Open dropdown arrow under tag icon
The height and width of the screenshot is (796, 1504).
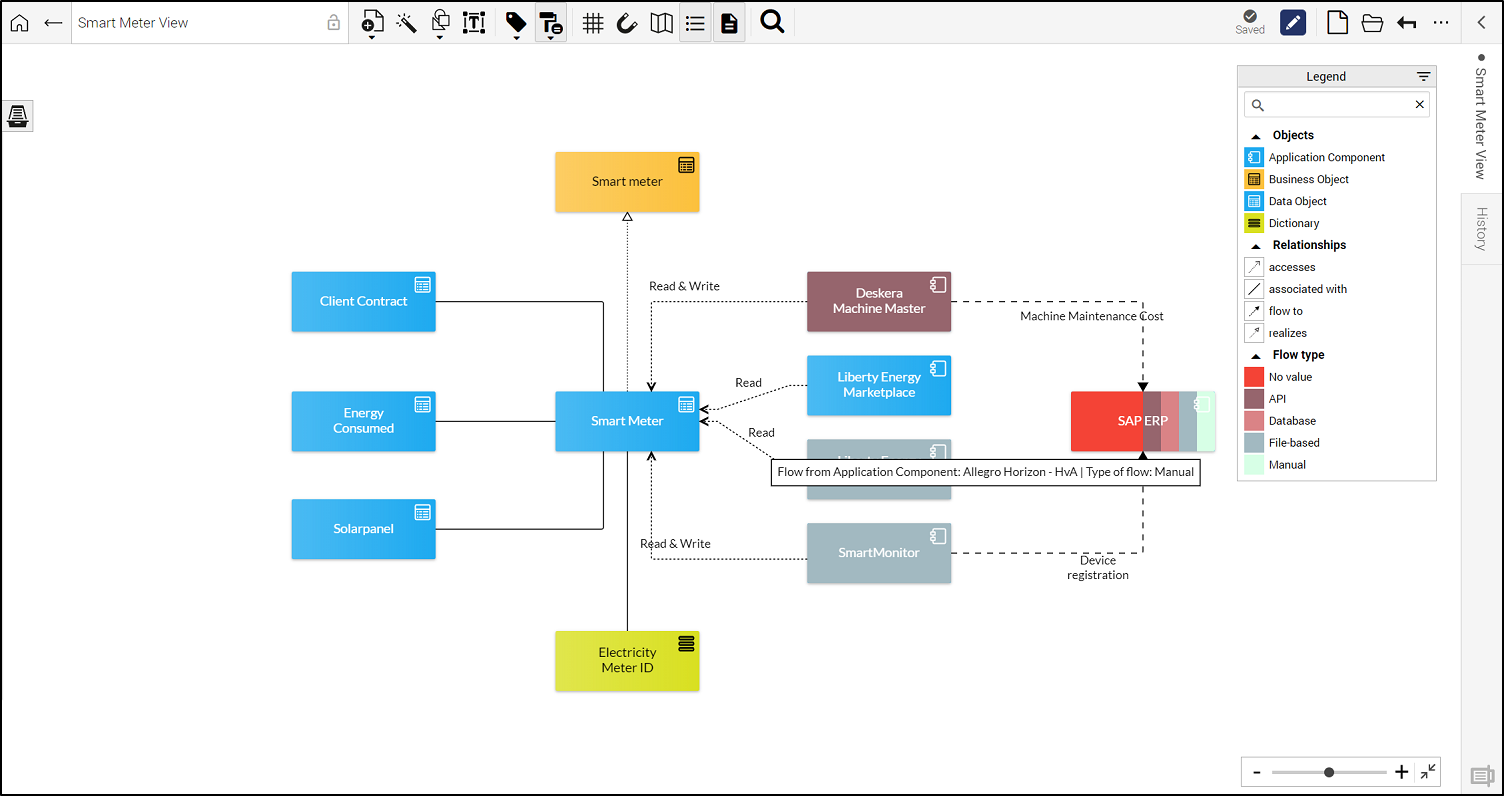[516, 38]
